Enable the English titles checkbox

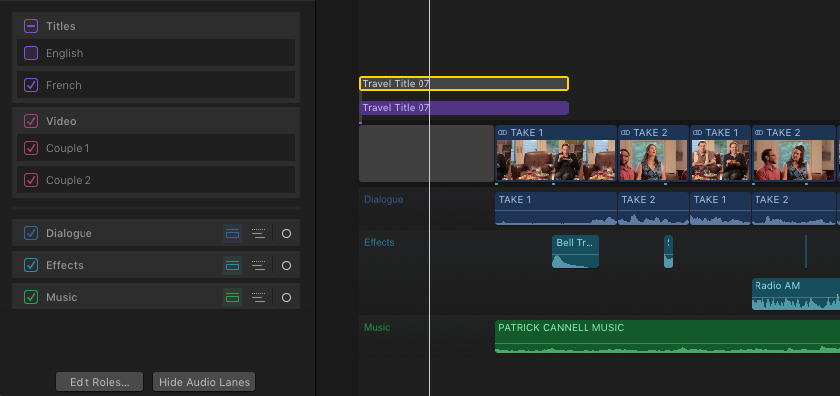pos(31,53)
